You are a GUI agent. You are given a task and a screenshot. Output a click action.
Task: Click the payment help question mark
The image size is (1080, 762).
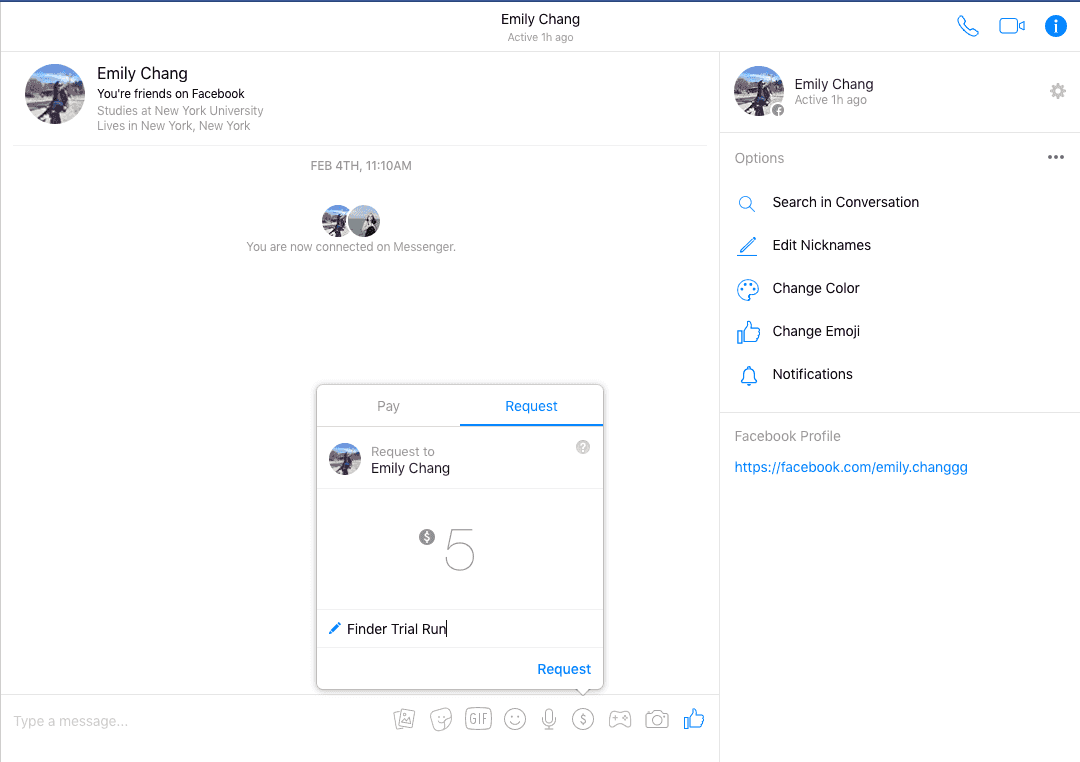[583, 447]
